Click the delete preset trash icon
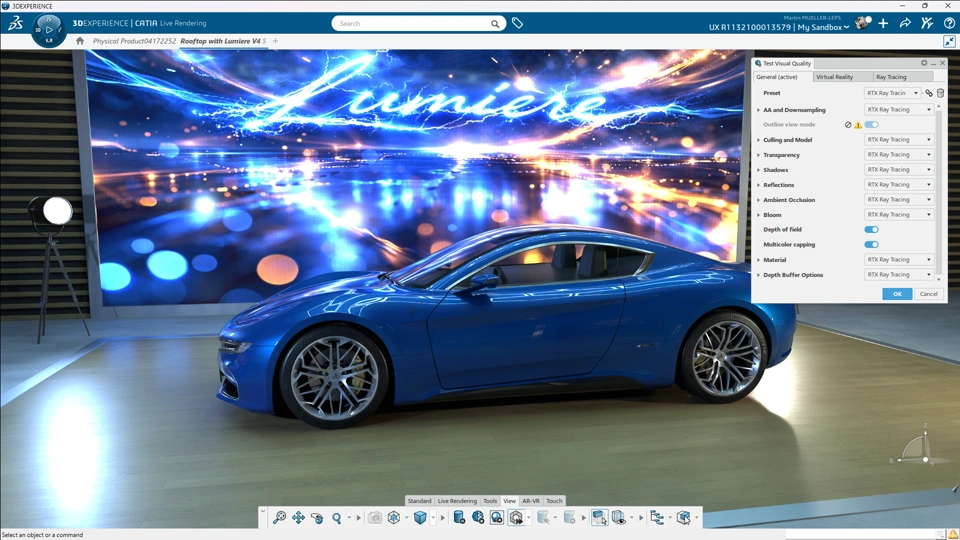 click(940, 93)
